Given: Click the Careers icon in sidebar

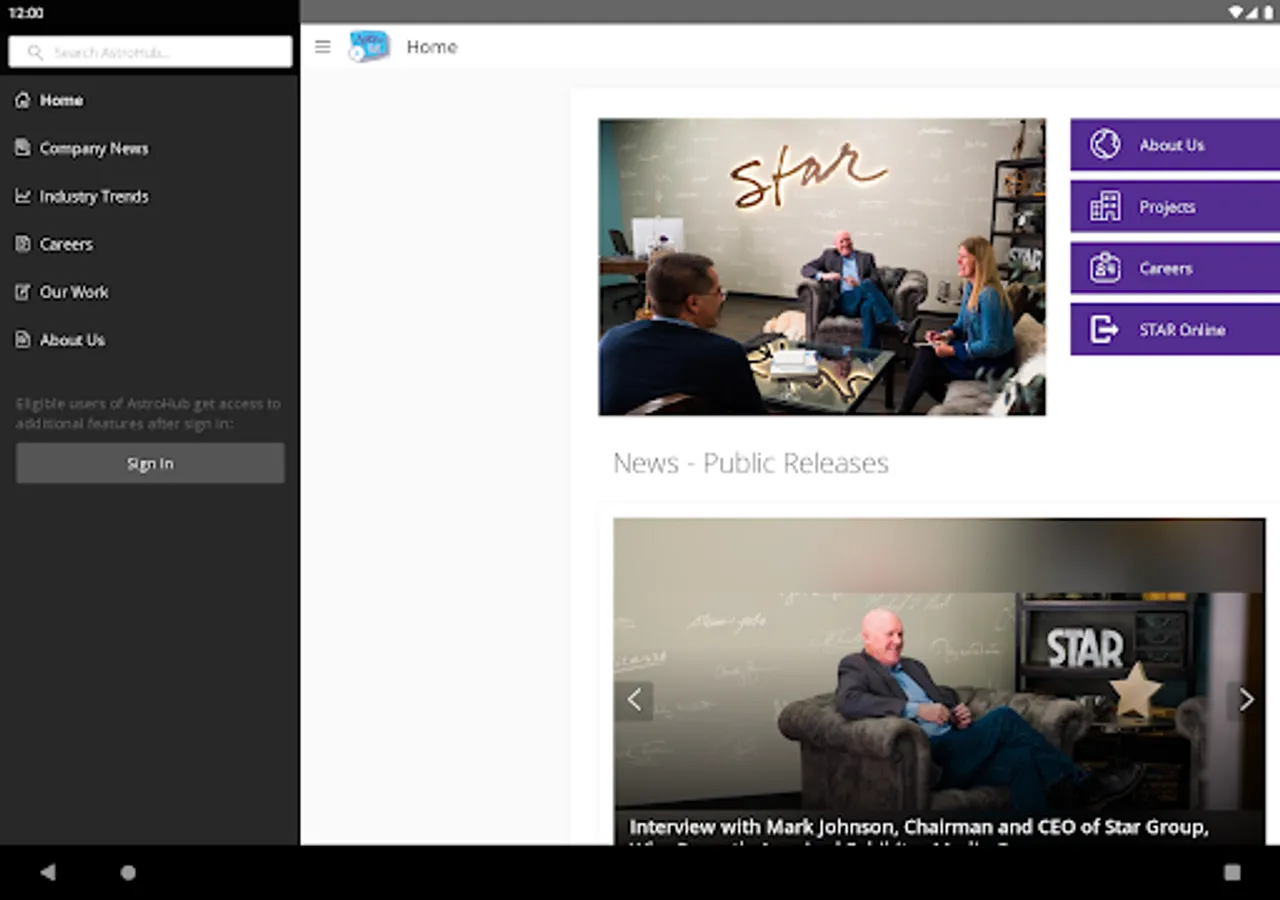Looking at the screenshot, I should tap(23, 244).
